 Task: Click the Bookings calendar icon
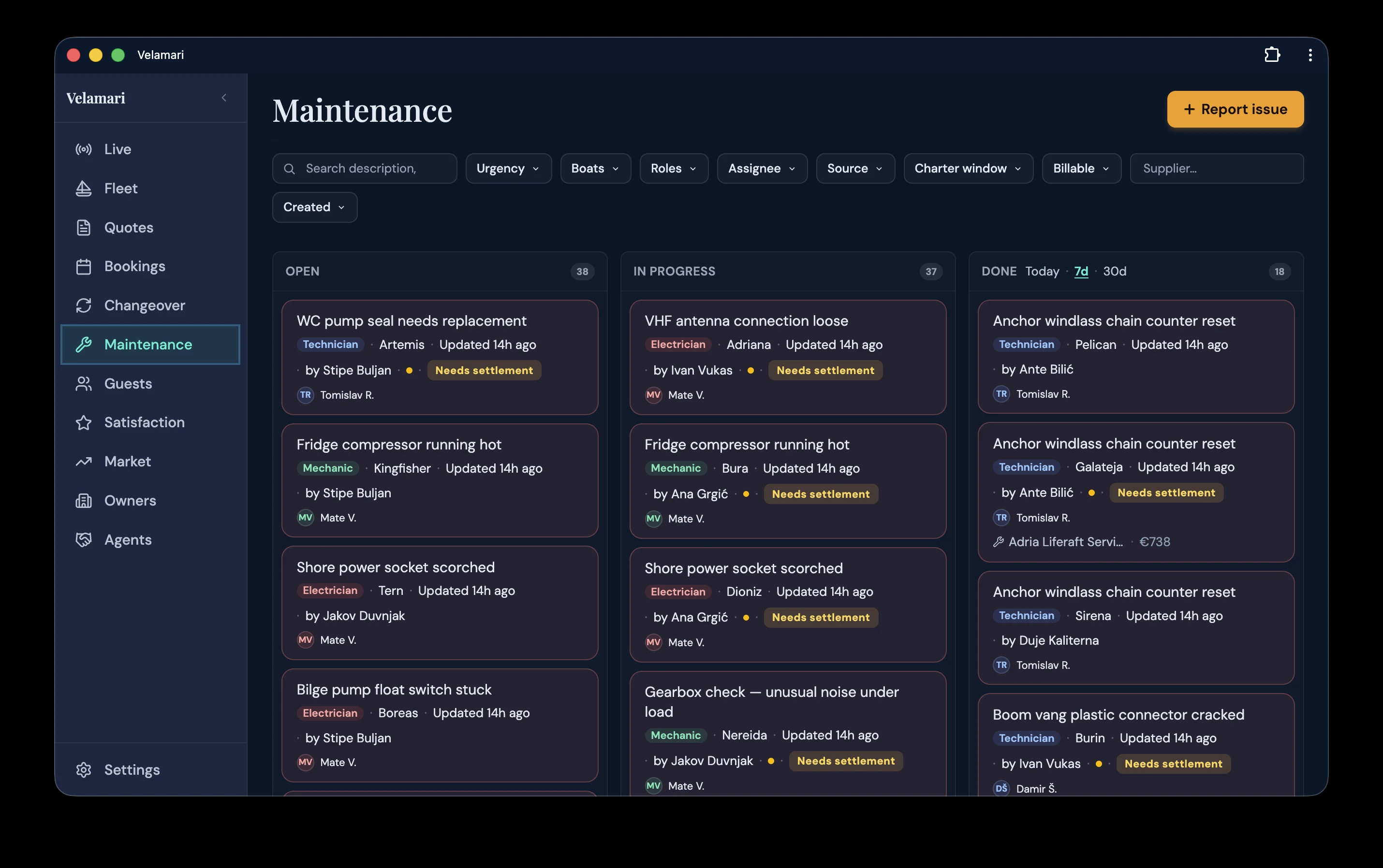(x=84, y=266)
